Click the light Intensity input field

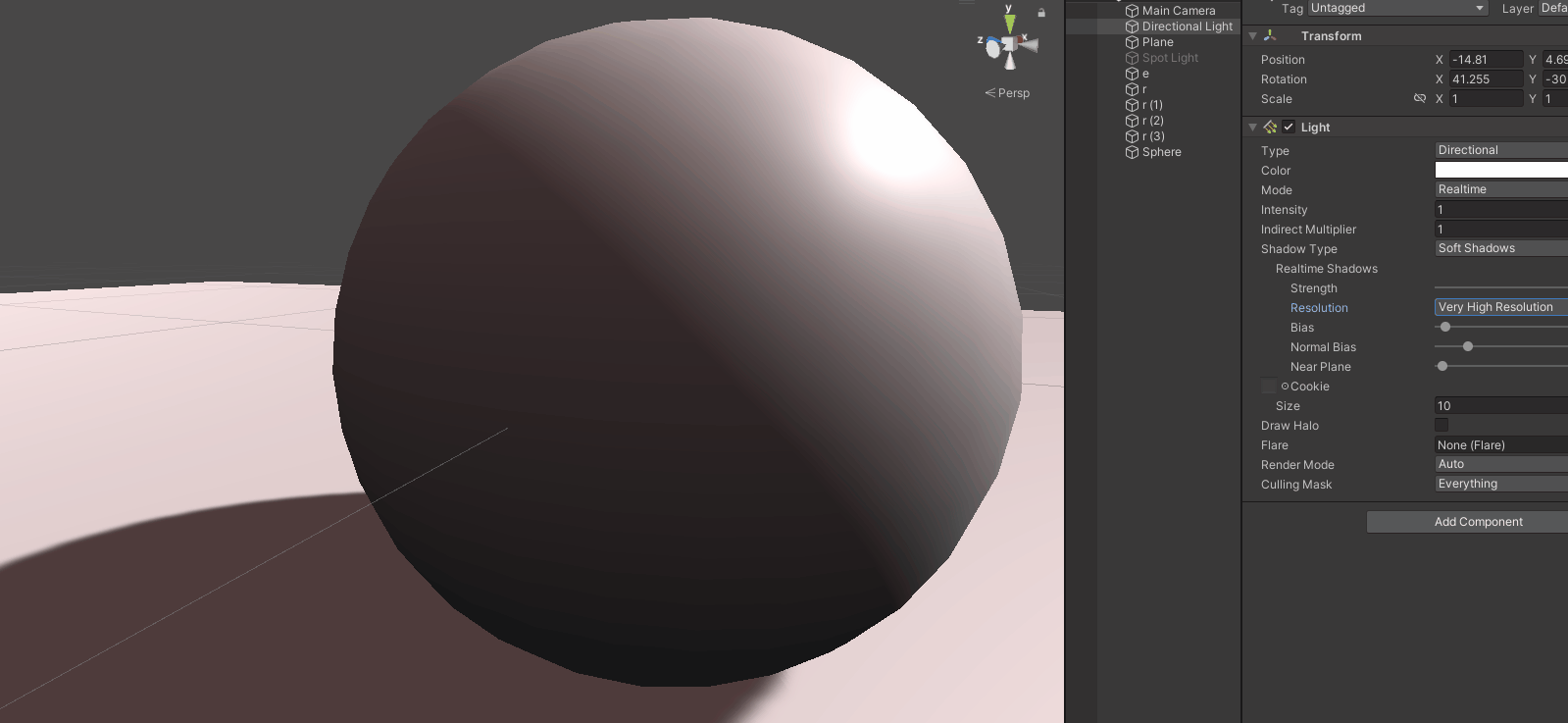pyautogui.click(x=1501, y=209)
